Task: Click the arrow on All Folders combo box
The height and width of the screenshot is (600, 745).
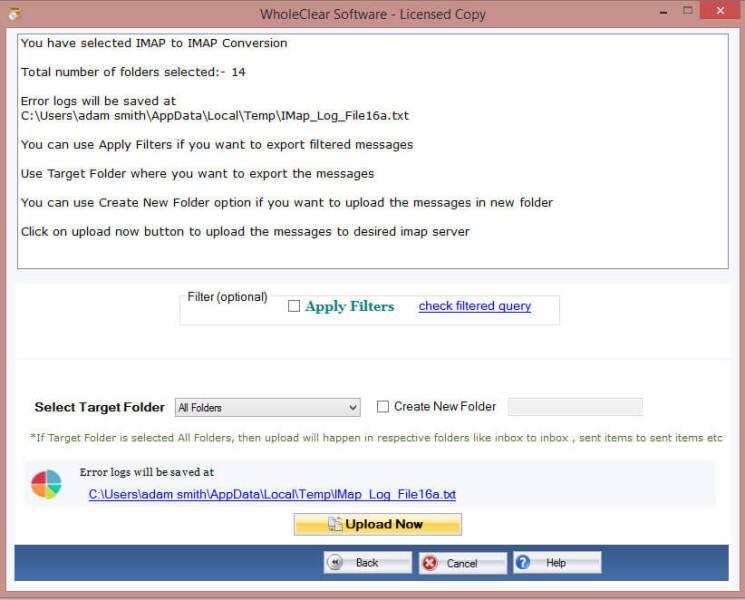Action: (353, 408)
